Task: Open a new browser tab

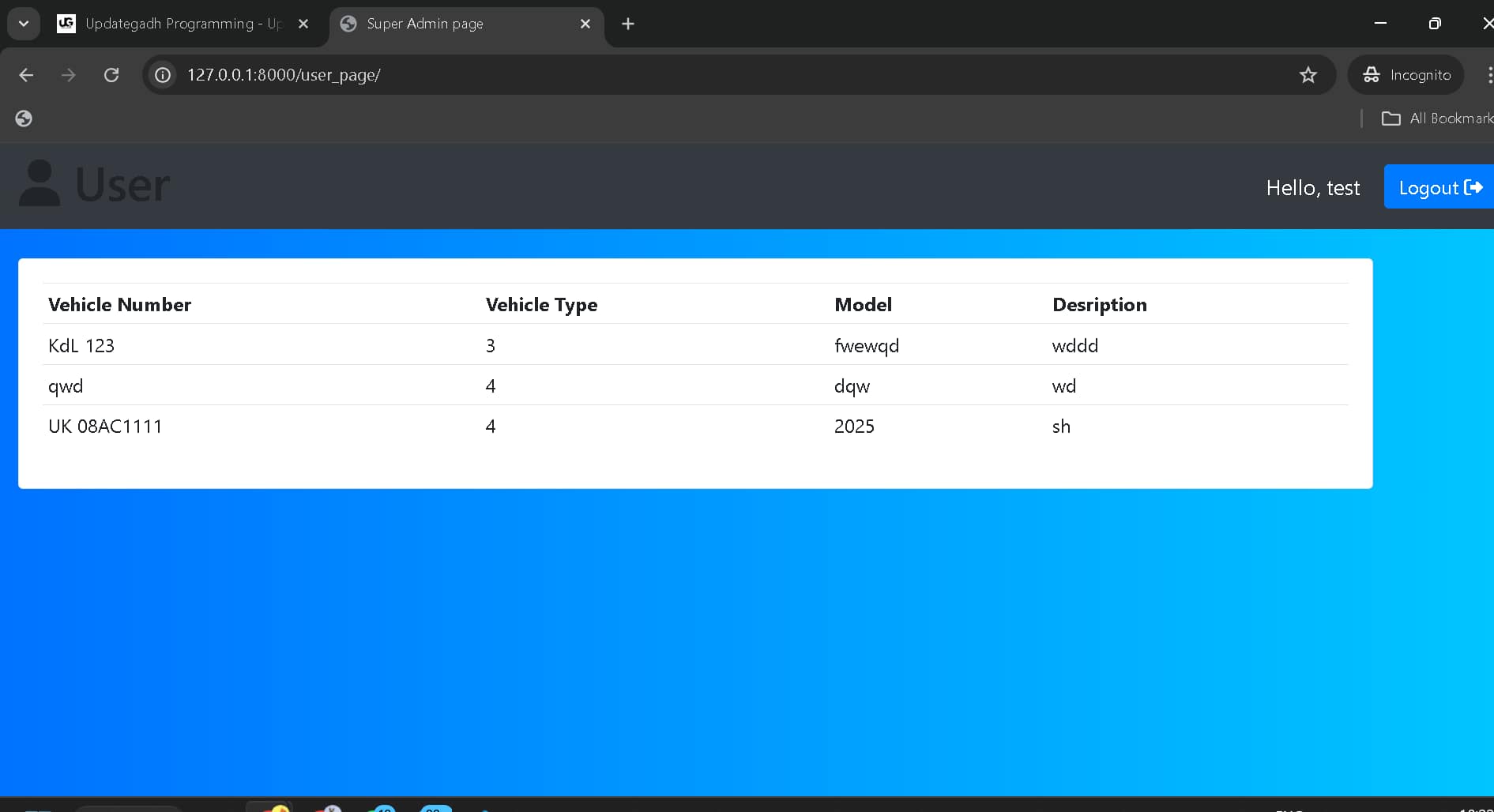Action: [628, 24]
